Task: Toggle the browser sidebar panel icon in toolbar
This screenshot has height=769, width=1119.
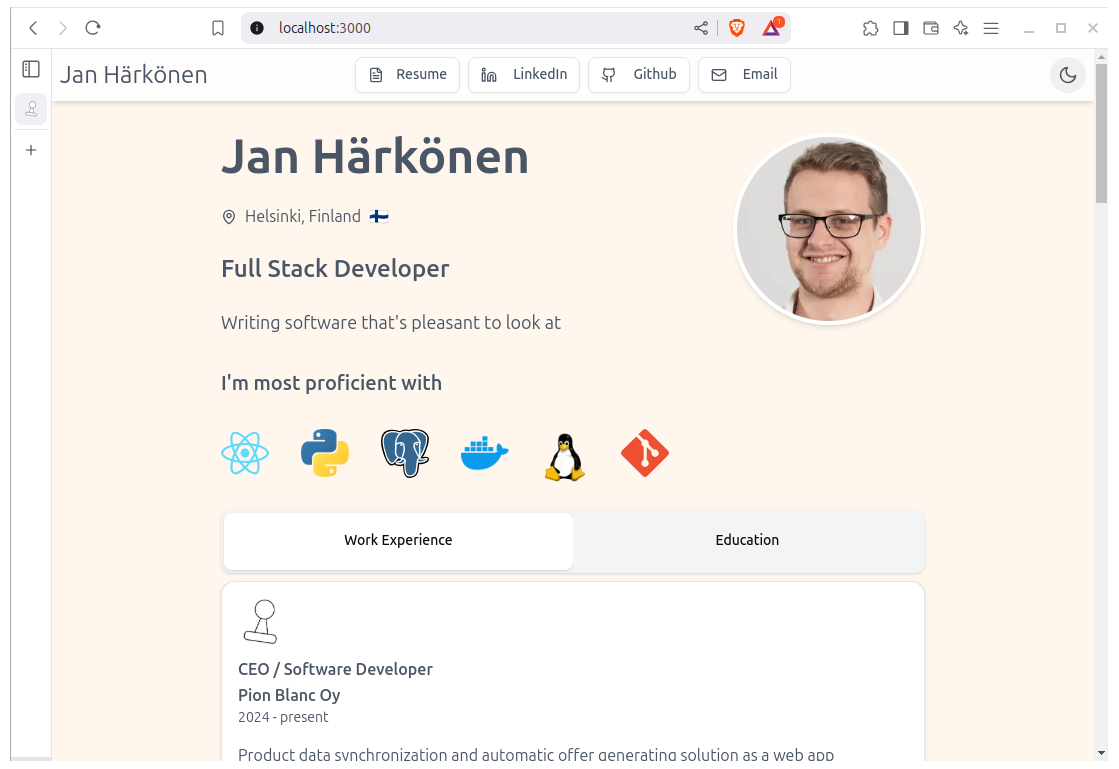Action: pos(901,28)
